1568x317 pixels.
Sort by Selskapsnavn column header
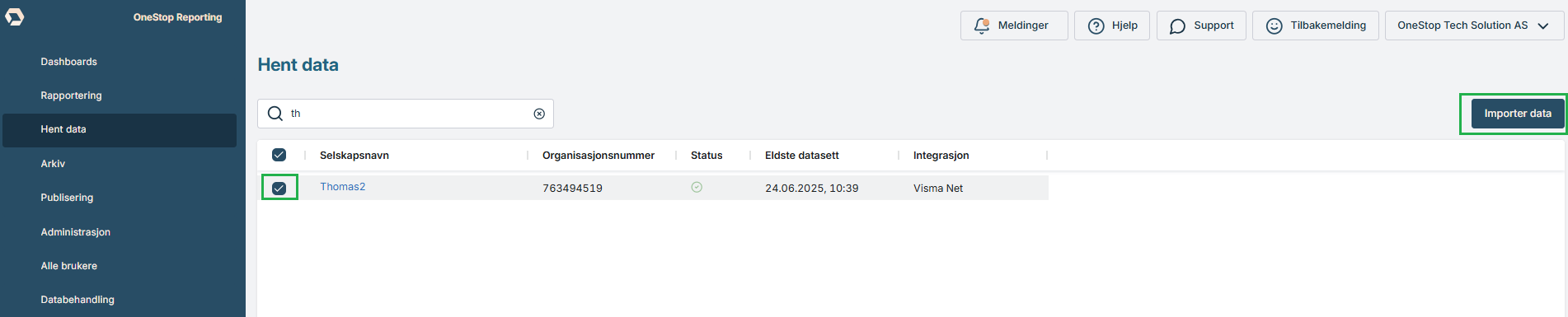[354, 155]
